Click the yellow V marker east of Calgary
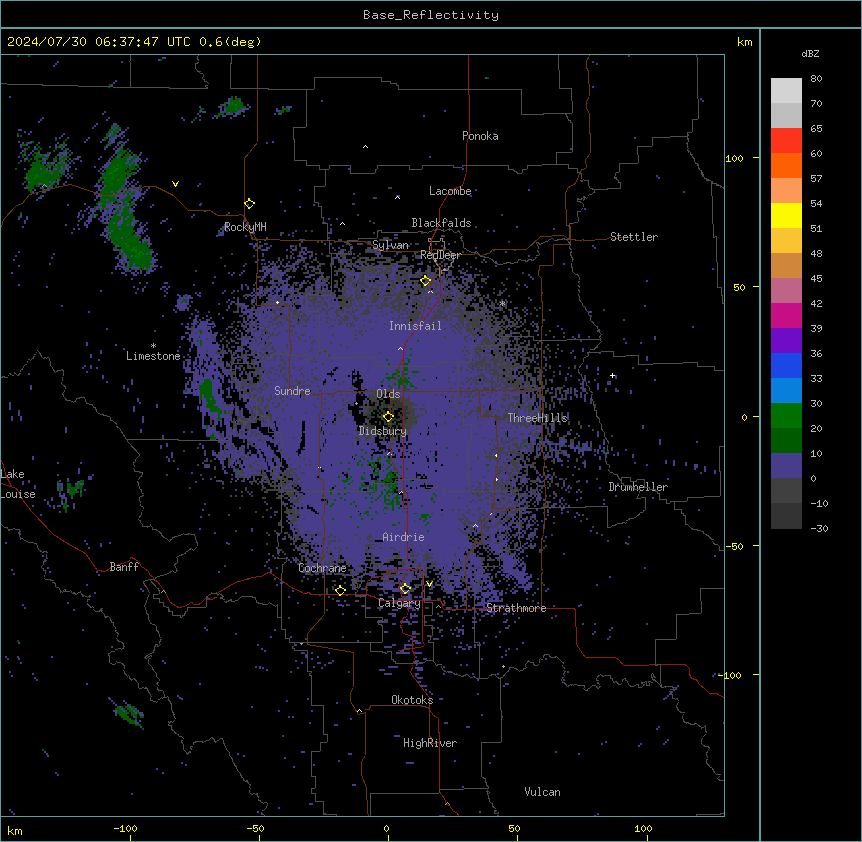The height and width of the screenshot is (842, 862). tap(429, 584)
